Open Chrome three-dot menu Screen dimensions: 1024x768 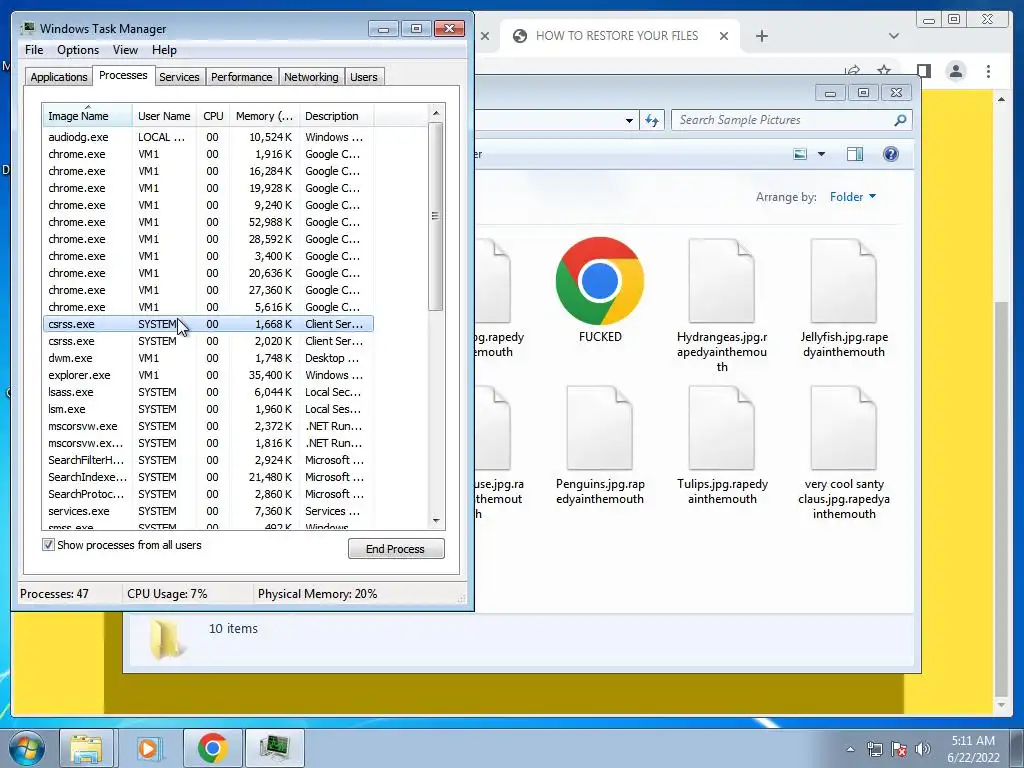tap(988, 71)
